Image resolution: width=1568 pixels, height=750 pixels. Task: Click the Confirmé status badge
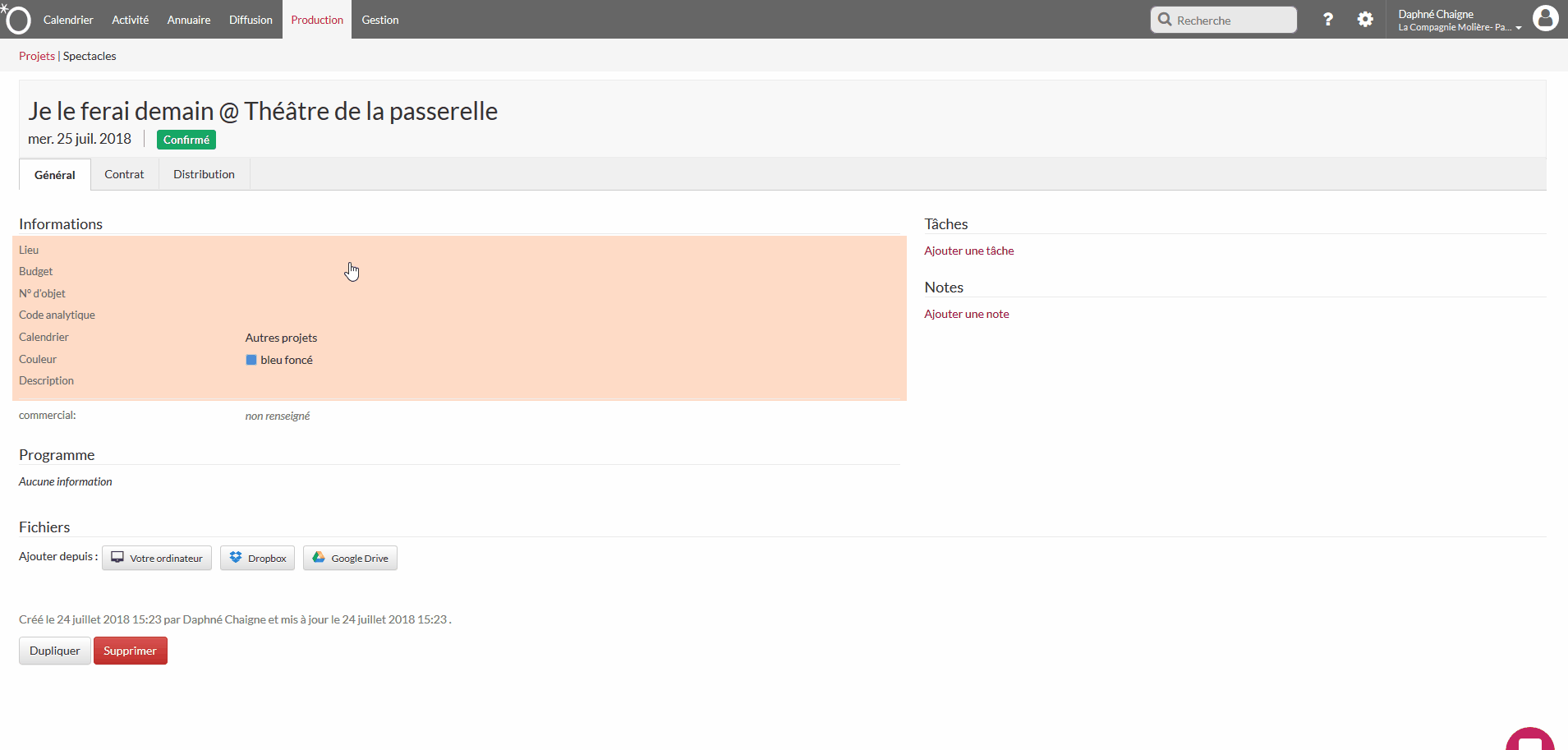click(186, 140)
